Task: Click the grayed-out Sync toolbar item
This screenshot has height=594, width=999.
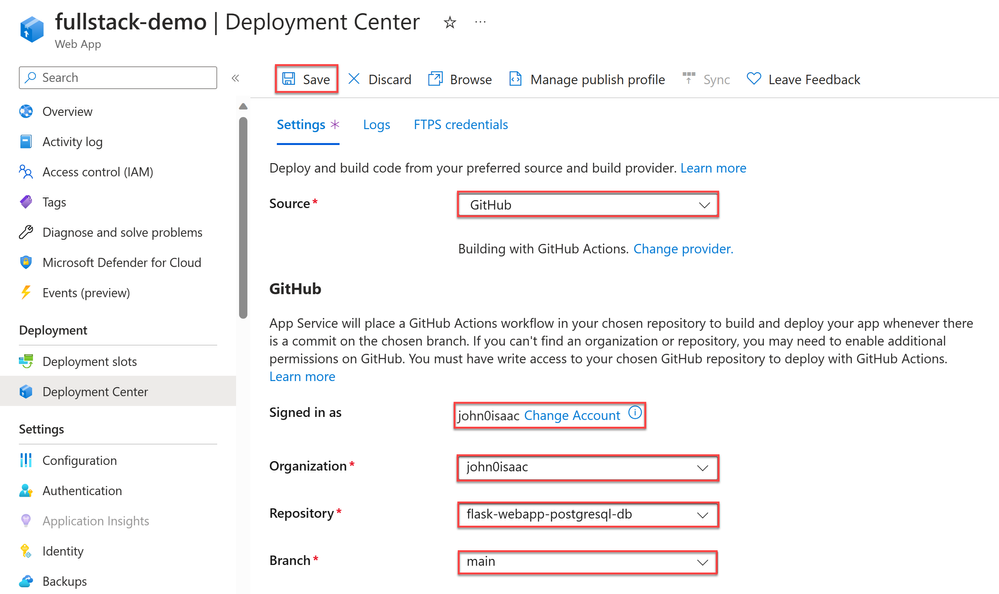Action: pos(706,79)
